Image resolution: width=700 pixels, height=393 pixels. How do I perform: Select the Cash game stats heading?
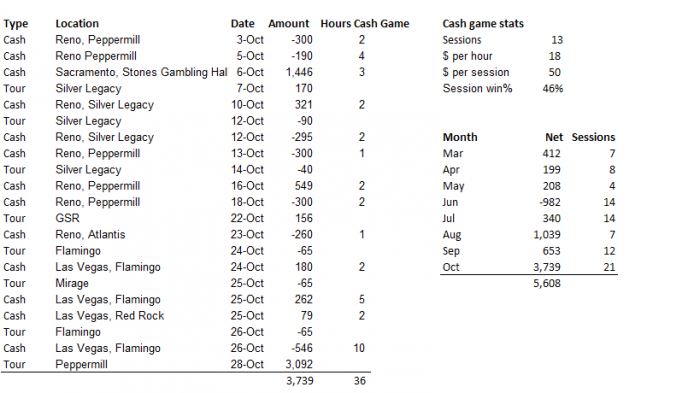click(483, 24)
